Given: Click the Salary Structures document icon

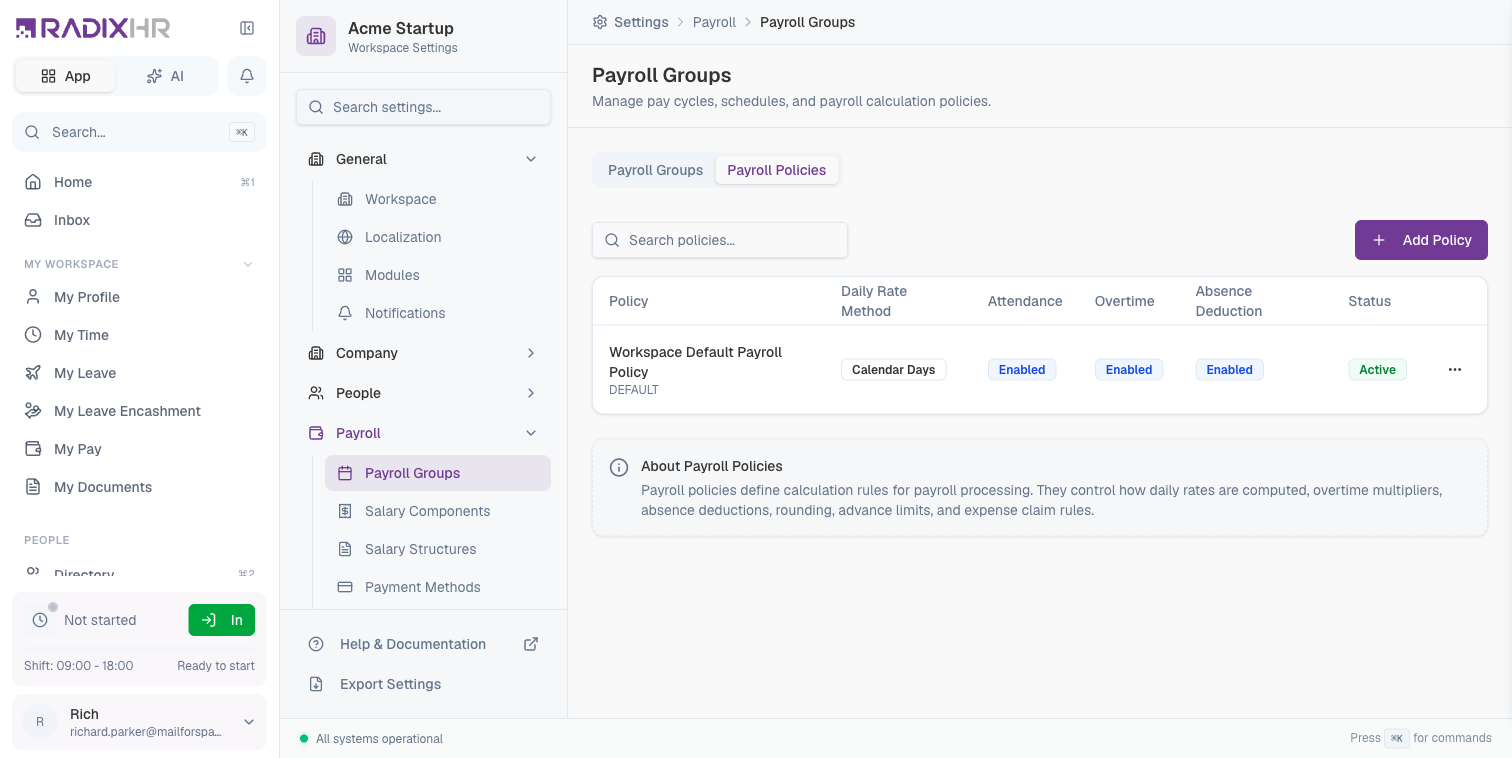Looking at the screenshot, I should coord(345,549).
